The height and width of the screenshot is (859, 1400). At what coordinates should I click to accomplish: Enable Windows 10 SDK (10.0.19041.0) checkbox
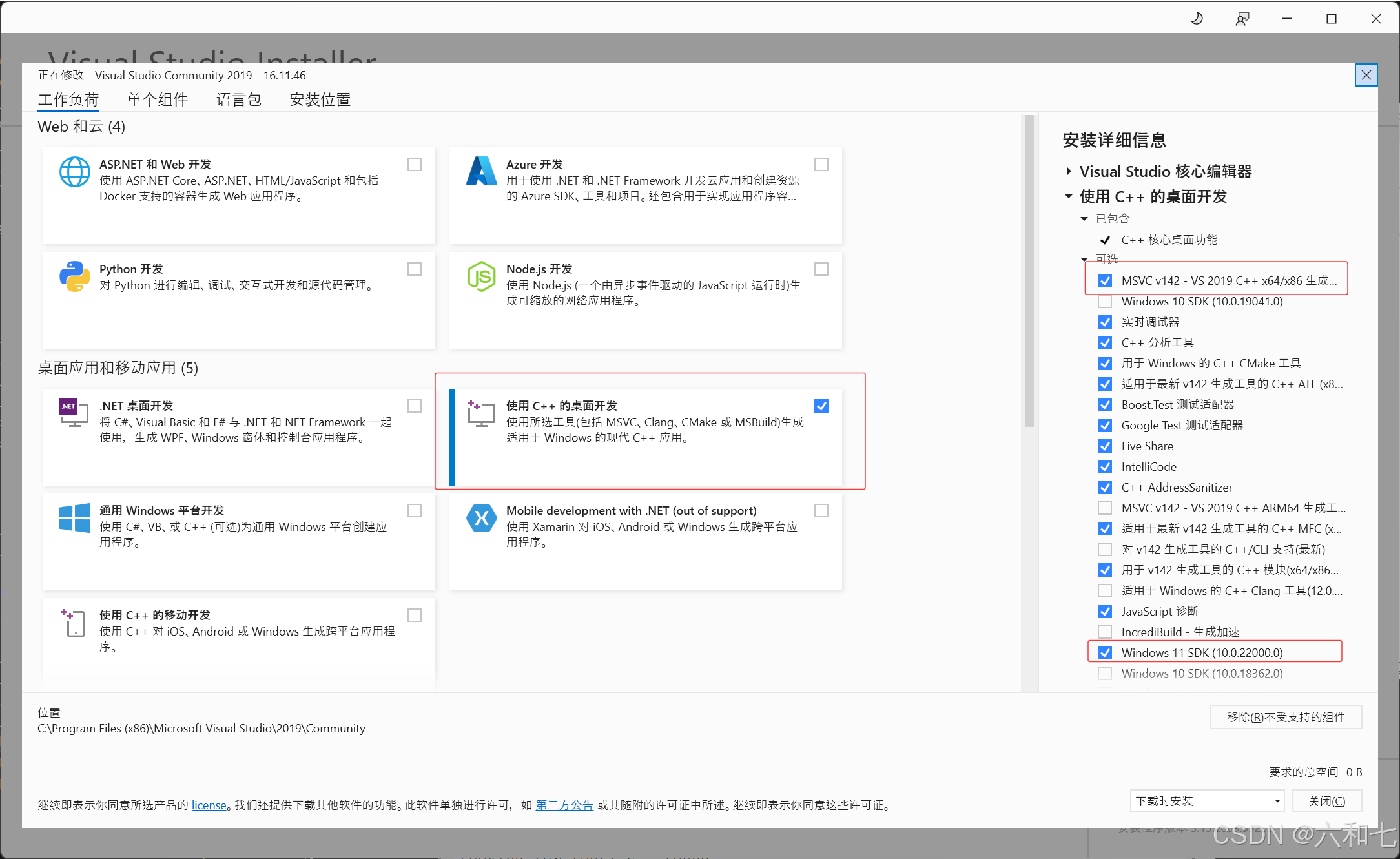(x=1105, y=302)
